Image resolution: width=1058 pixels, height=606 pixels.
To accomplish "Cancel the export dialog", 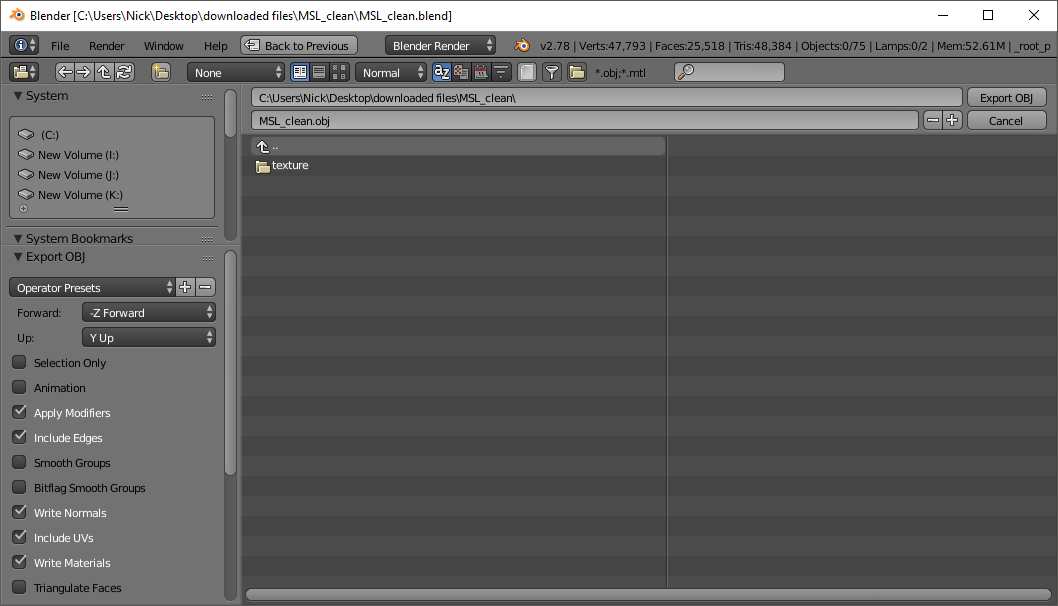I will pos(1006,121).
